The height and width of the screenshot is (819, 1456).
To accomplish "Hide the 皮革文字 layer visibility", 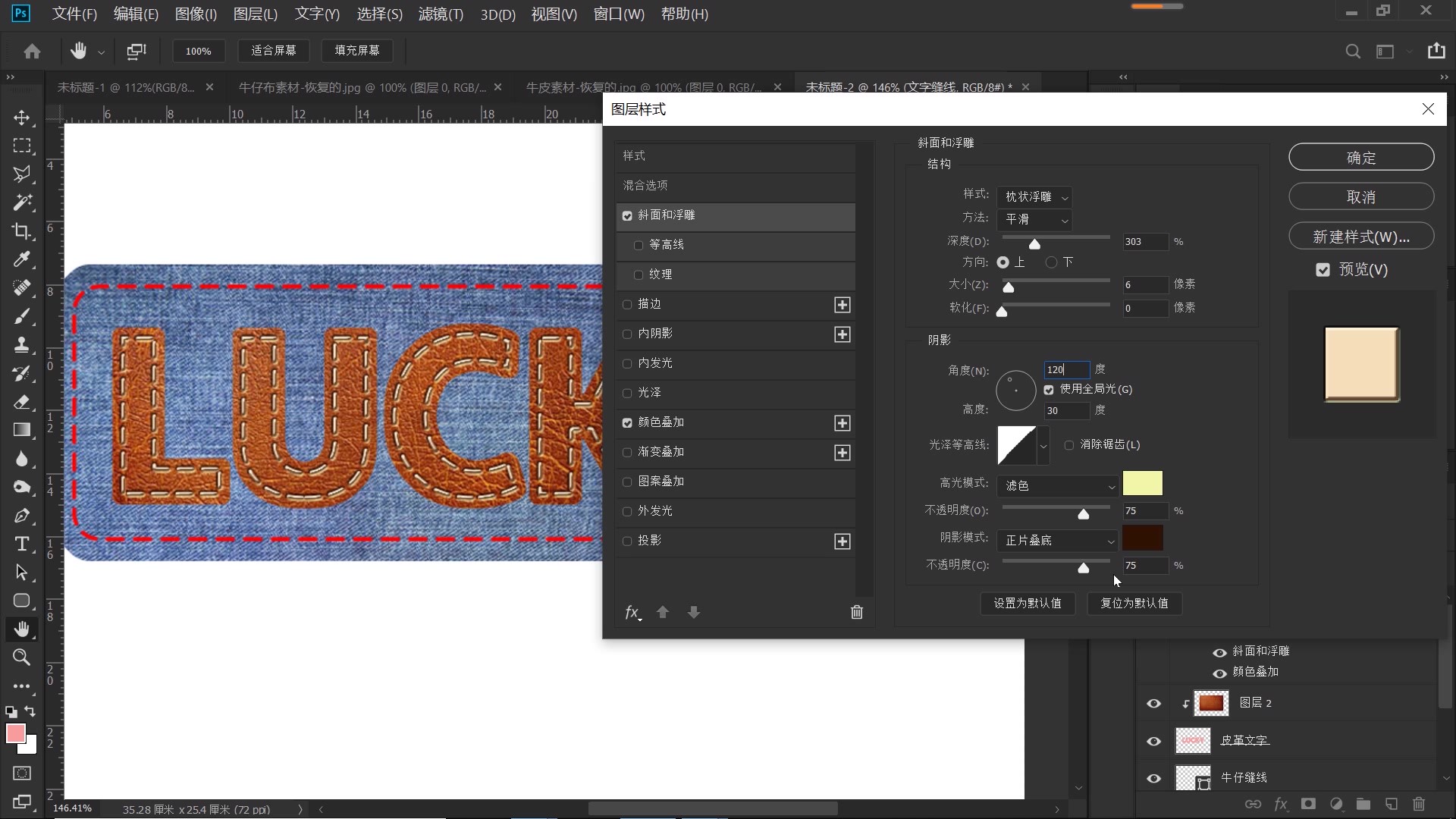I will pos(1153,741).
